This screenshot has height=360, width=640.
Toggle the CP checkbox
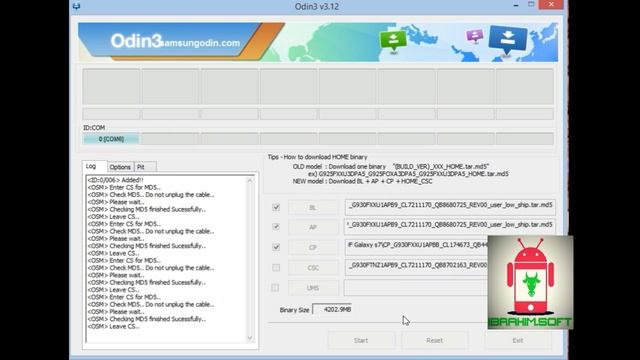click(276, 247)
